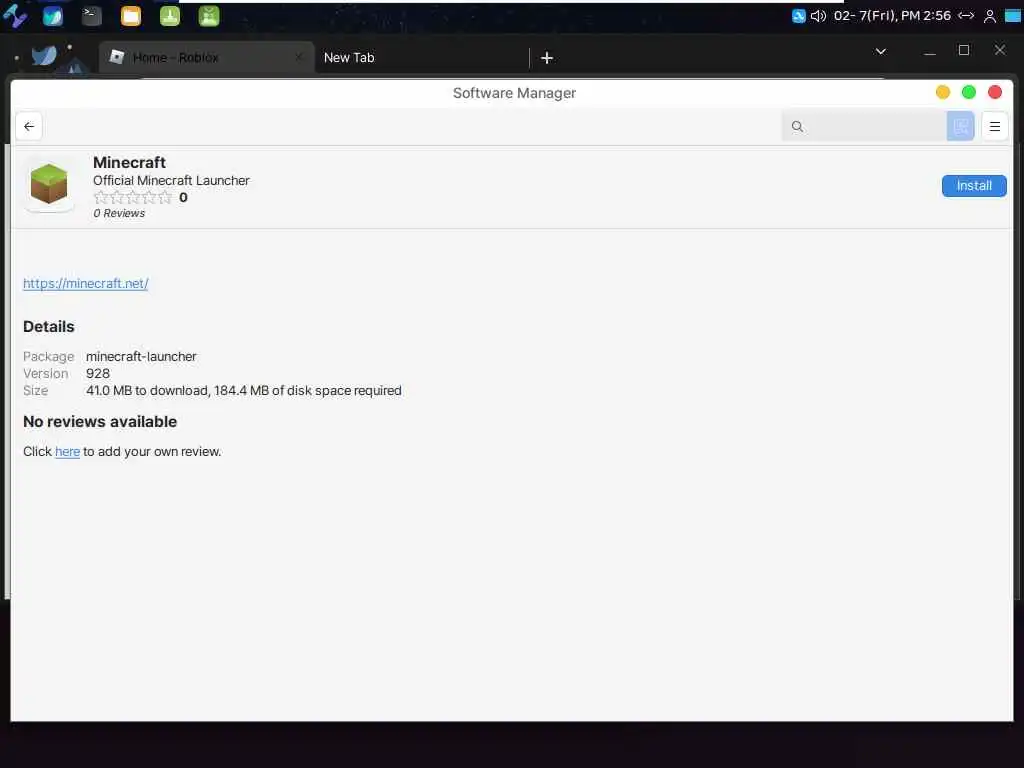Switch to the New Tab browser tab
This screenshot has width=1024, height=768.
pyautogui.click(x=421, y=58)
